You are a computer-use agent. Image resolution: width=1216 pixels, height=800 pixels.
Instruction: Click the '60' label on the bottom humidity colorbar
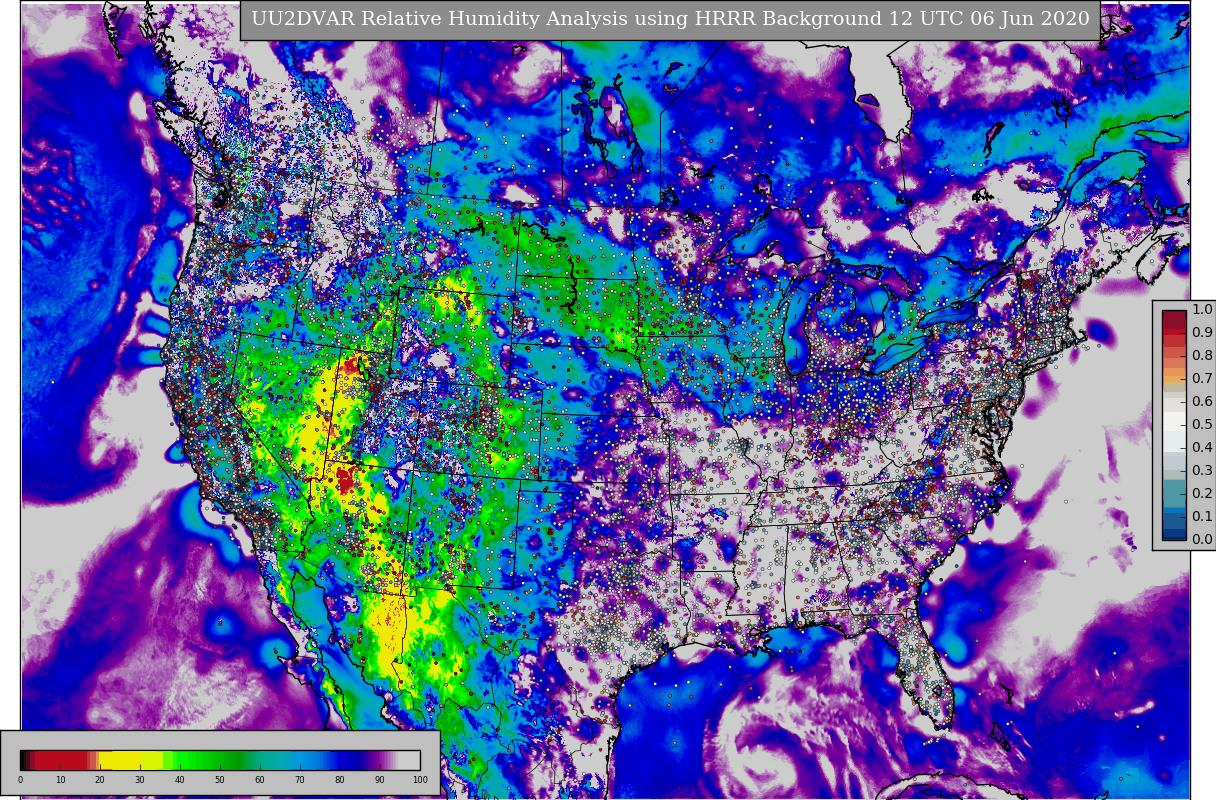pos(260,780)
